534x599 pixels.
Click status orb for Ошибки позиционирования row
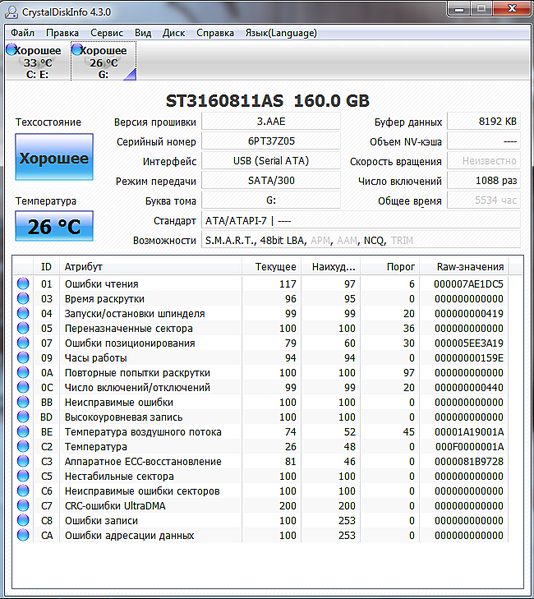tap(23, 343)
